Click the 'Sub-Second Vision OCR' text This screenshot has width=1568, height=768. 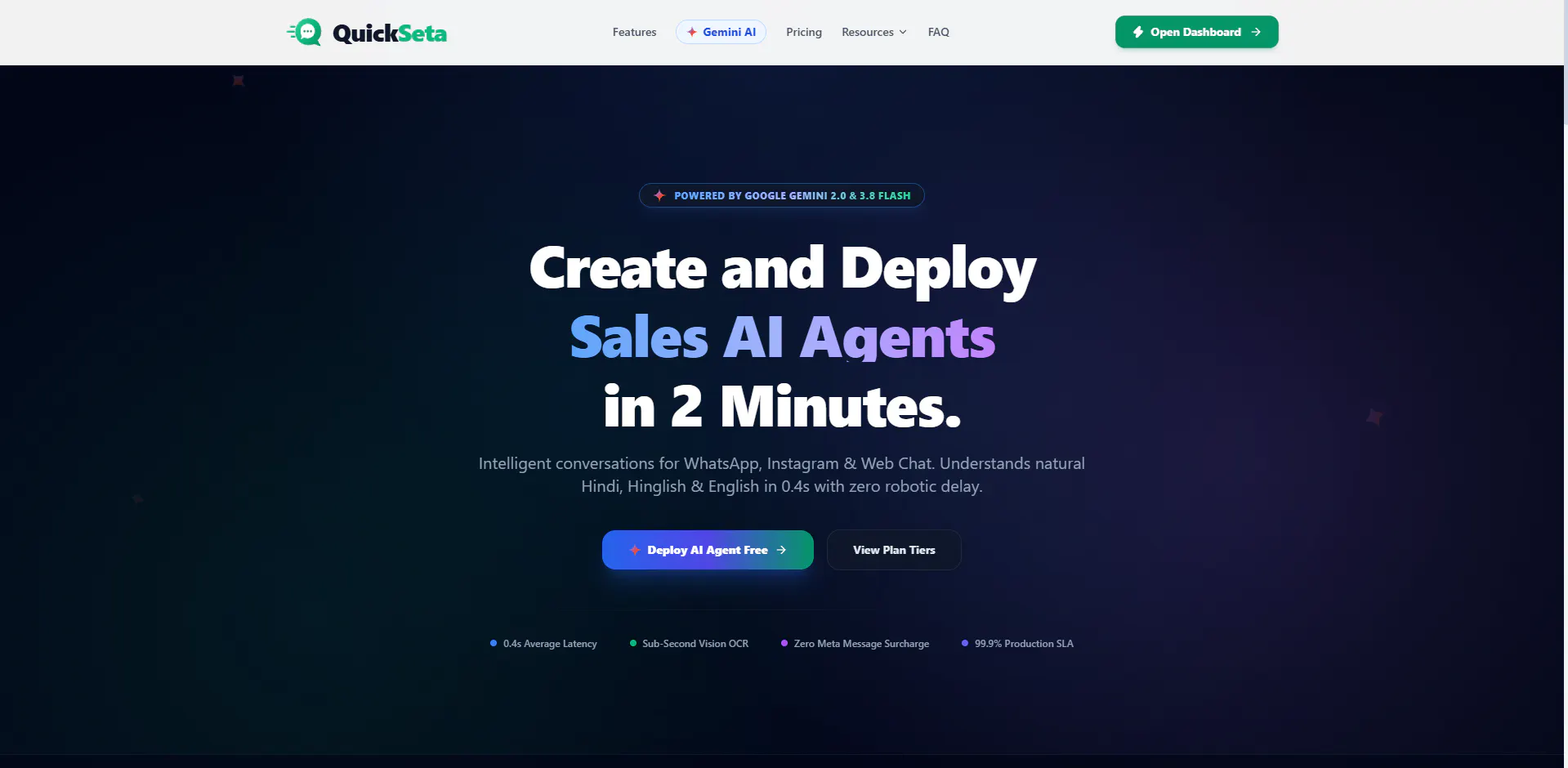pyautogui.click(x=695, y=644)
